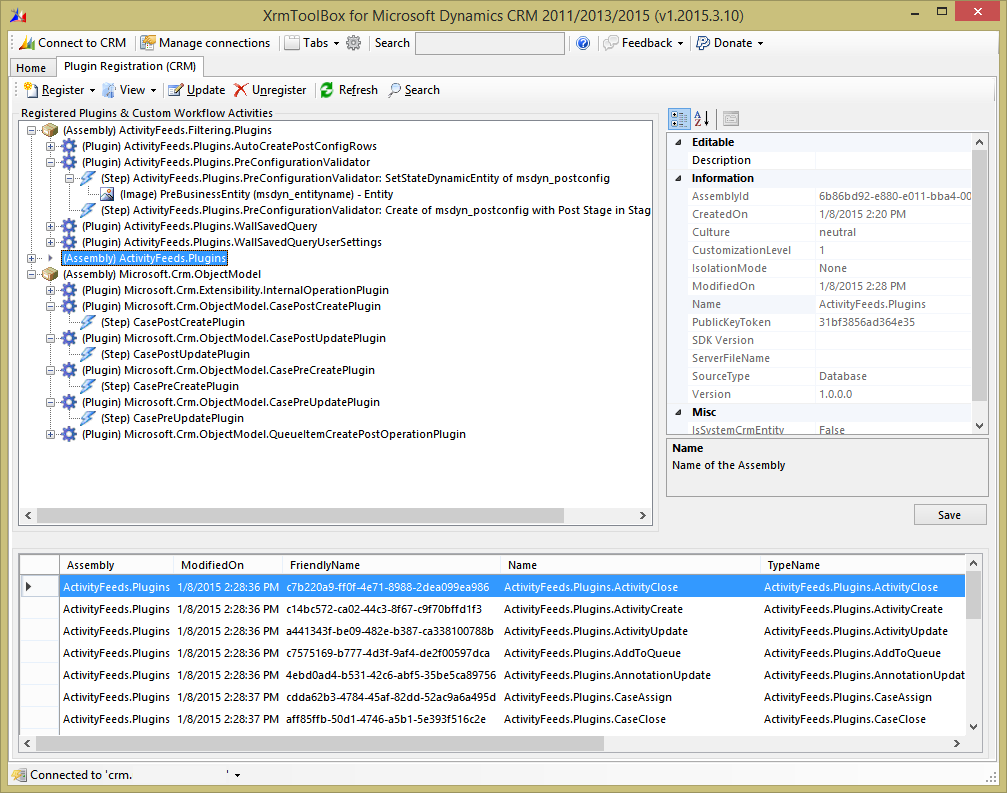Viewport: 1007px width, 793px height.
Task: Open the View dropdown menu
Action: click(x=130, y=90)
